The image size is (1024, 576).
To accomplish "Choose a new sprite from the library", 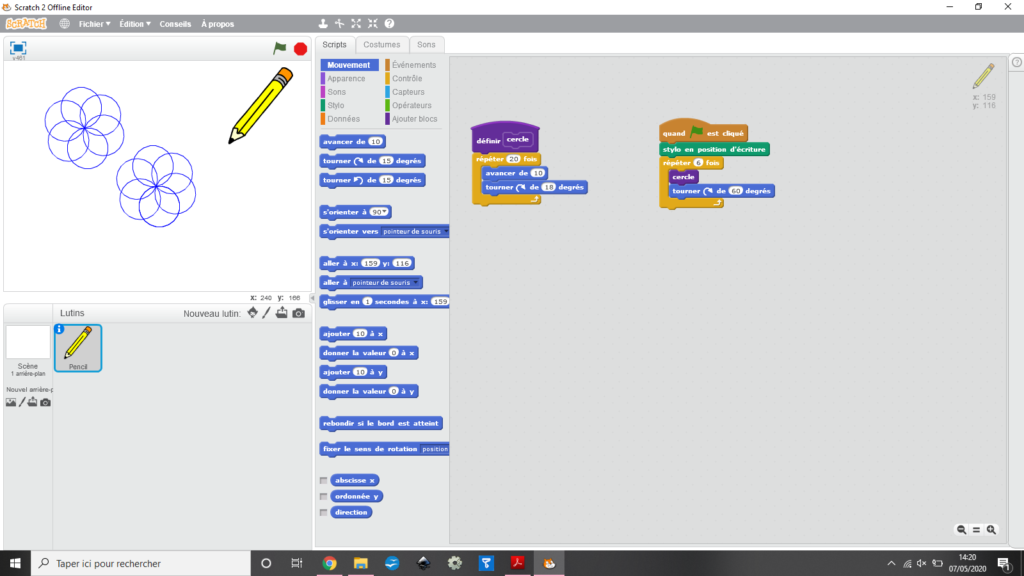I will (252, 314).
